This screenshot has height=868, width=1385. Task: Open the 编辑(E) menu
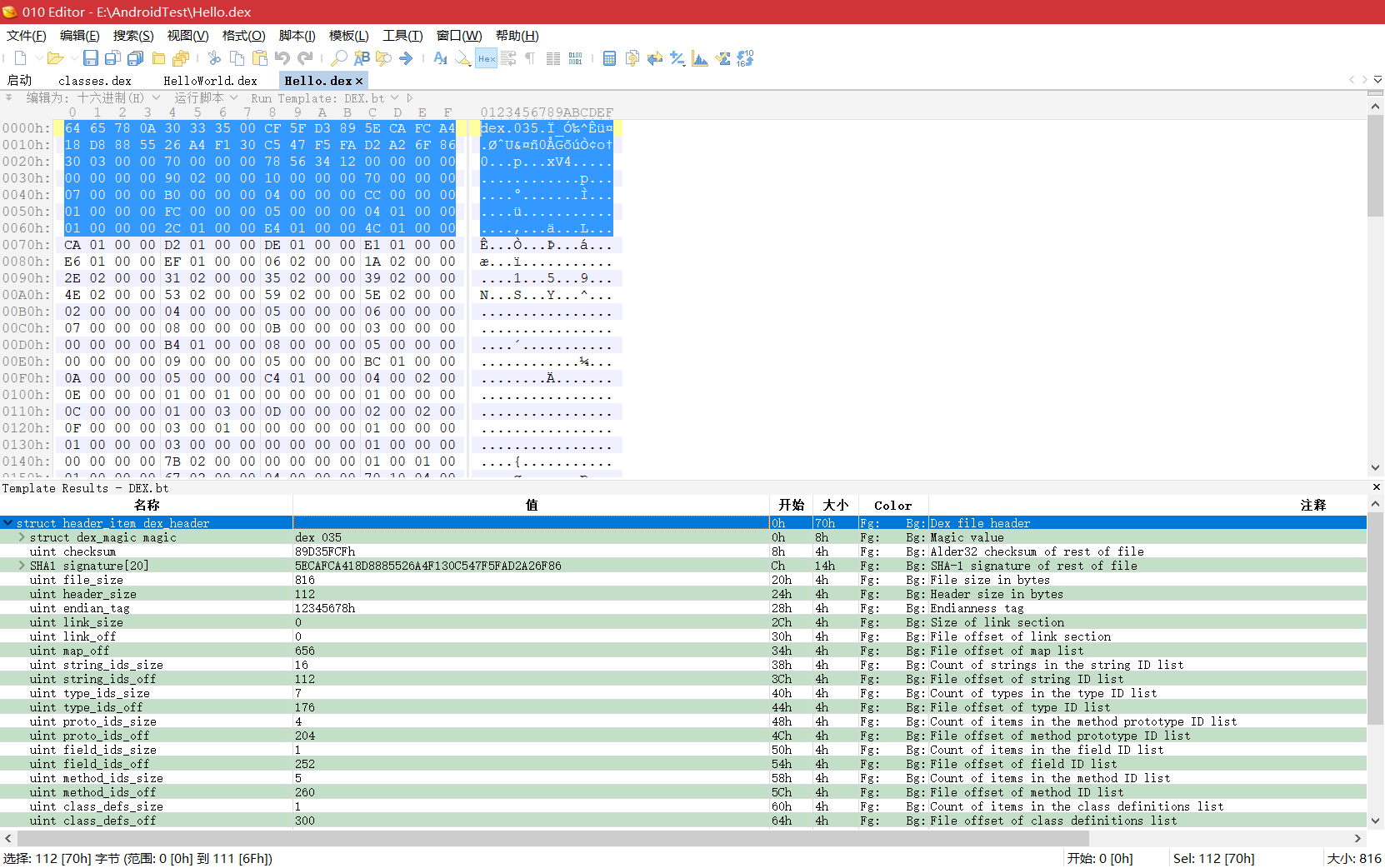80,35
